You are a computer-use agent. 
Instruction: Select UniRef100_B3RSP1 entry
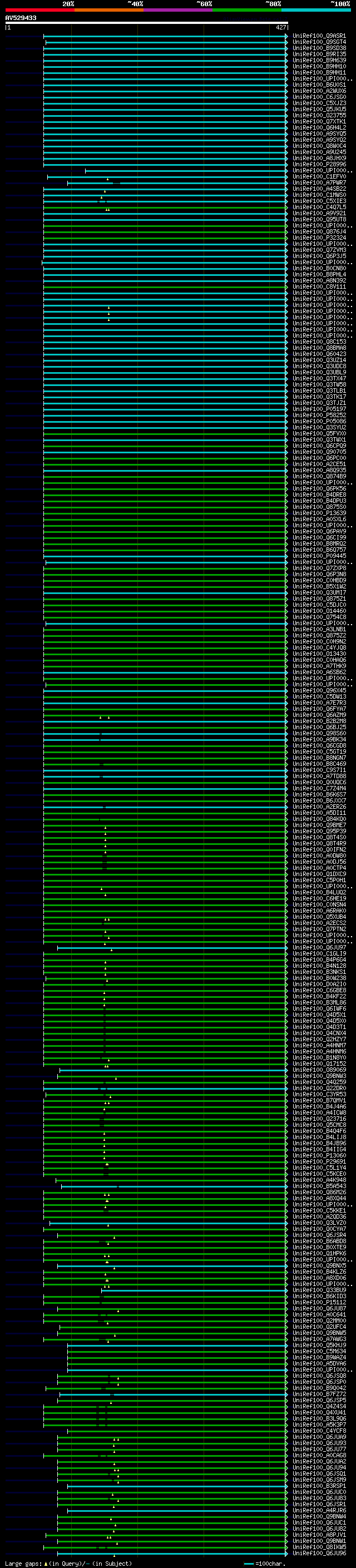(x=319, y=1486)
